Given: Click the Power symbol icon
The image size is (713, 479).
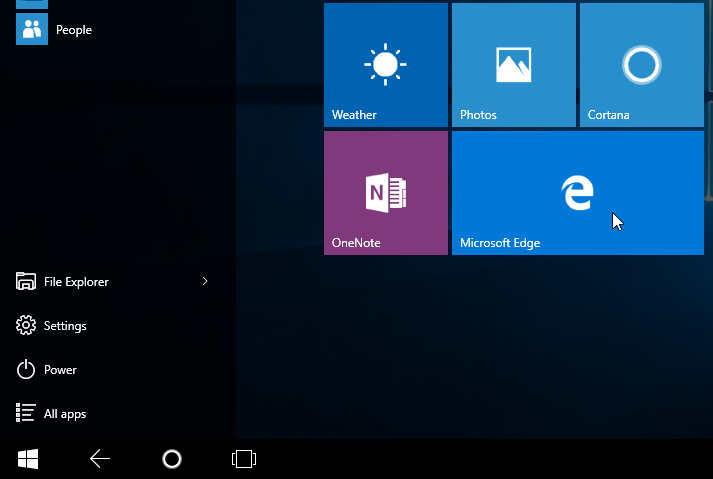Looking at the screenshot, I should [25, 369].
